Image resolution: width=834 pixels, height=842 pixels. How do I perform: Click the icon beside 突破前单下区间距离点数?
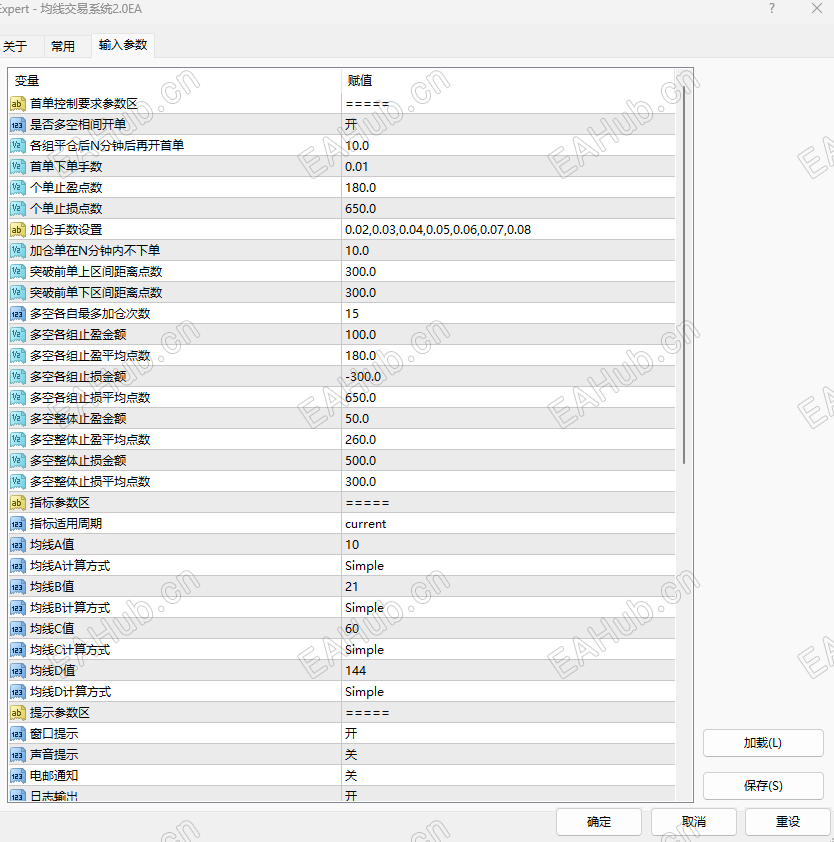coord(18,293)
